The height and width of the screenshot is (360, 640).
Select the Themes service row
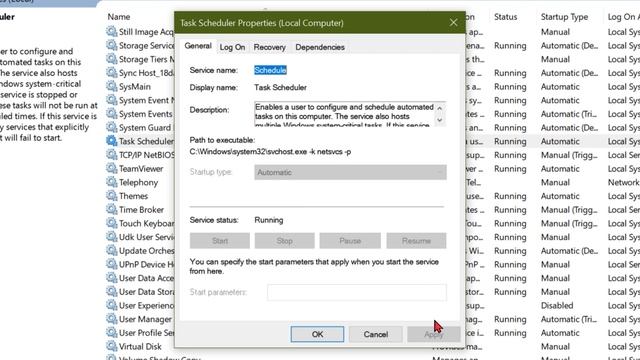tap(133, 196)
